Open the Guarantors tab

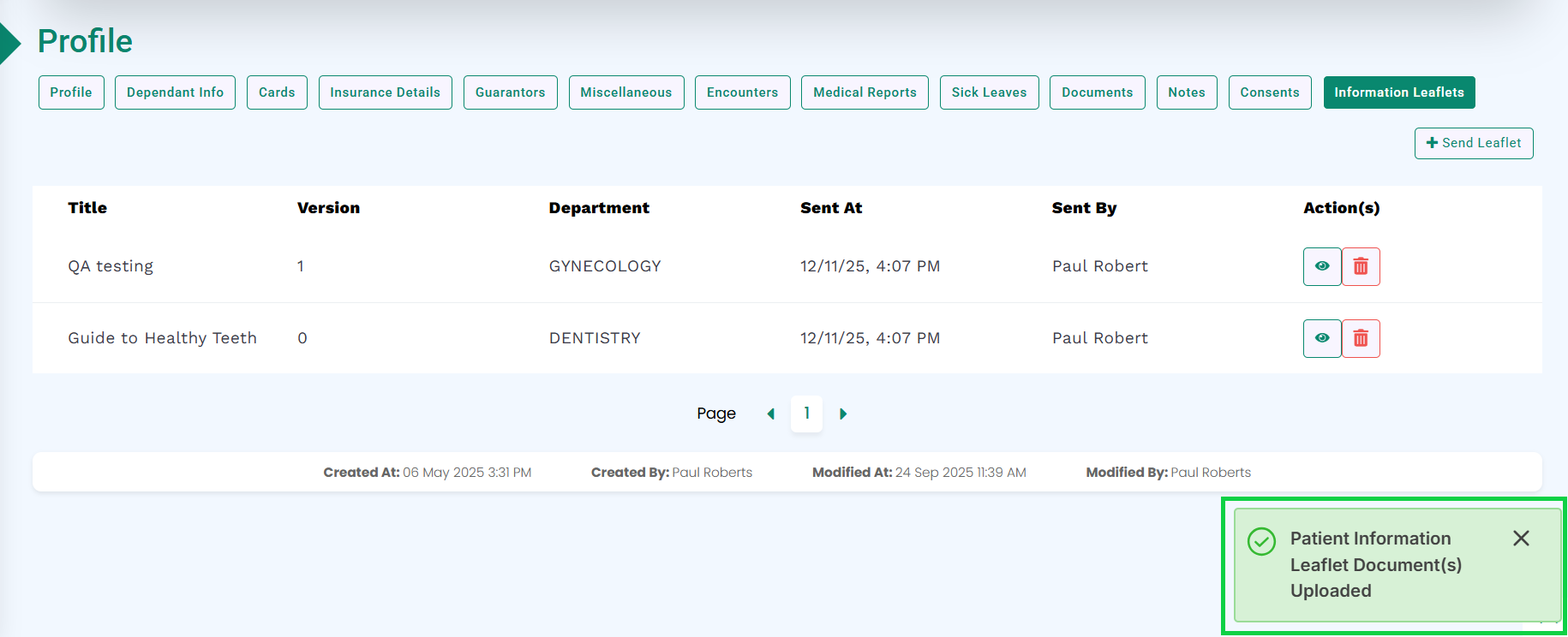pyautogui.click(x=510, y=92)
